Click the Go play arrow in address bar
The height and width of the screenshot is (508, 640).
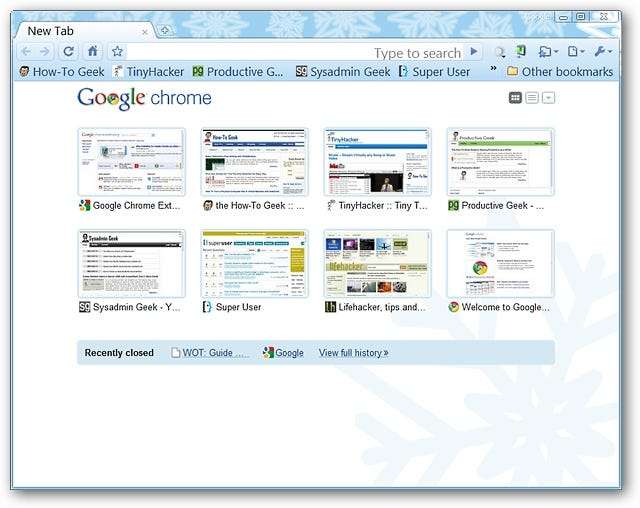point(474,51)
